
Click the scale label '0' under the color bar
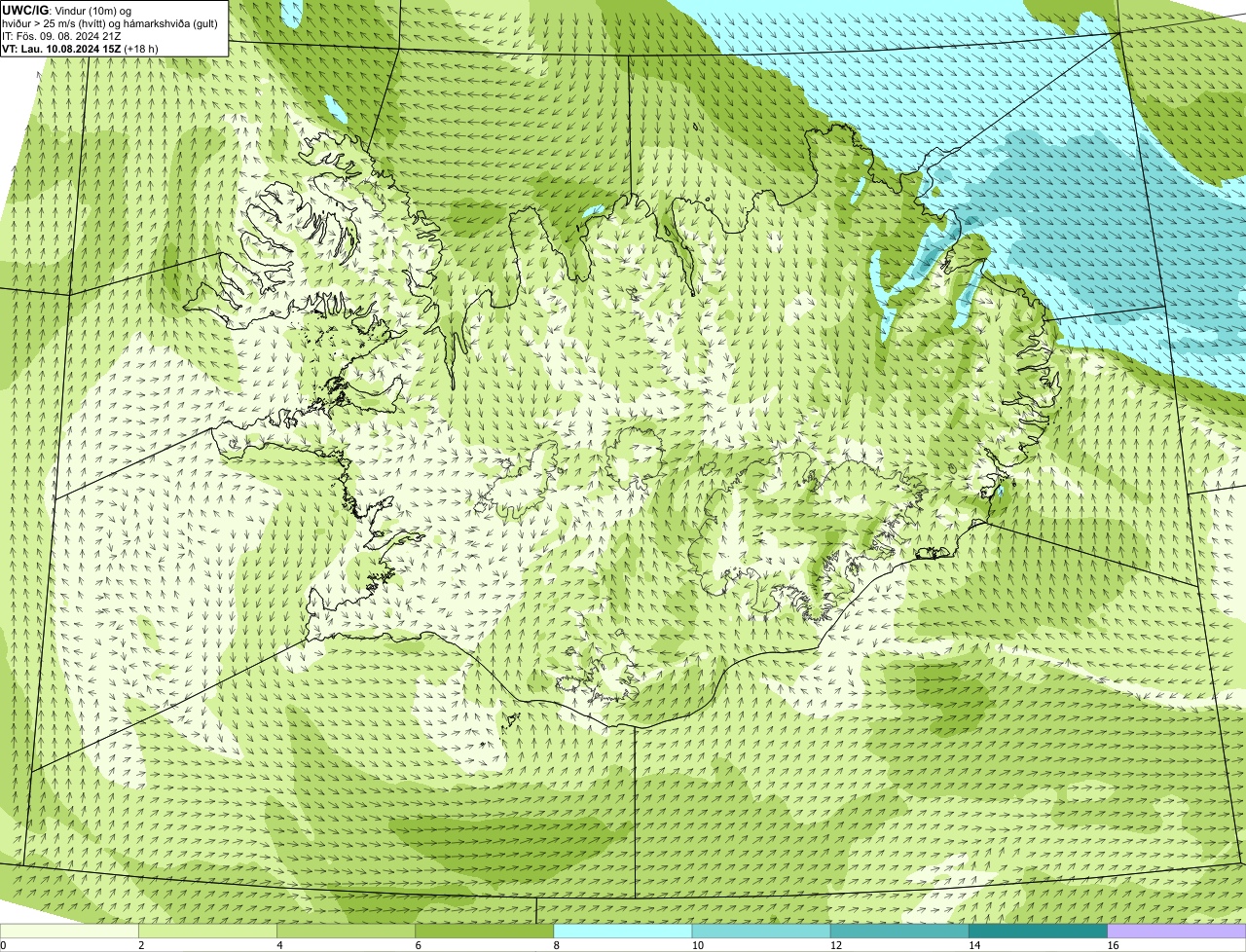point(4,945)
